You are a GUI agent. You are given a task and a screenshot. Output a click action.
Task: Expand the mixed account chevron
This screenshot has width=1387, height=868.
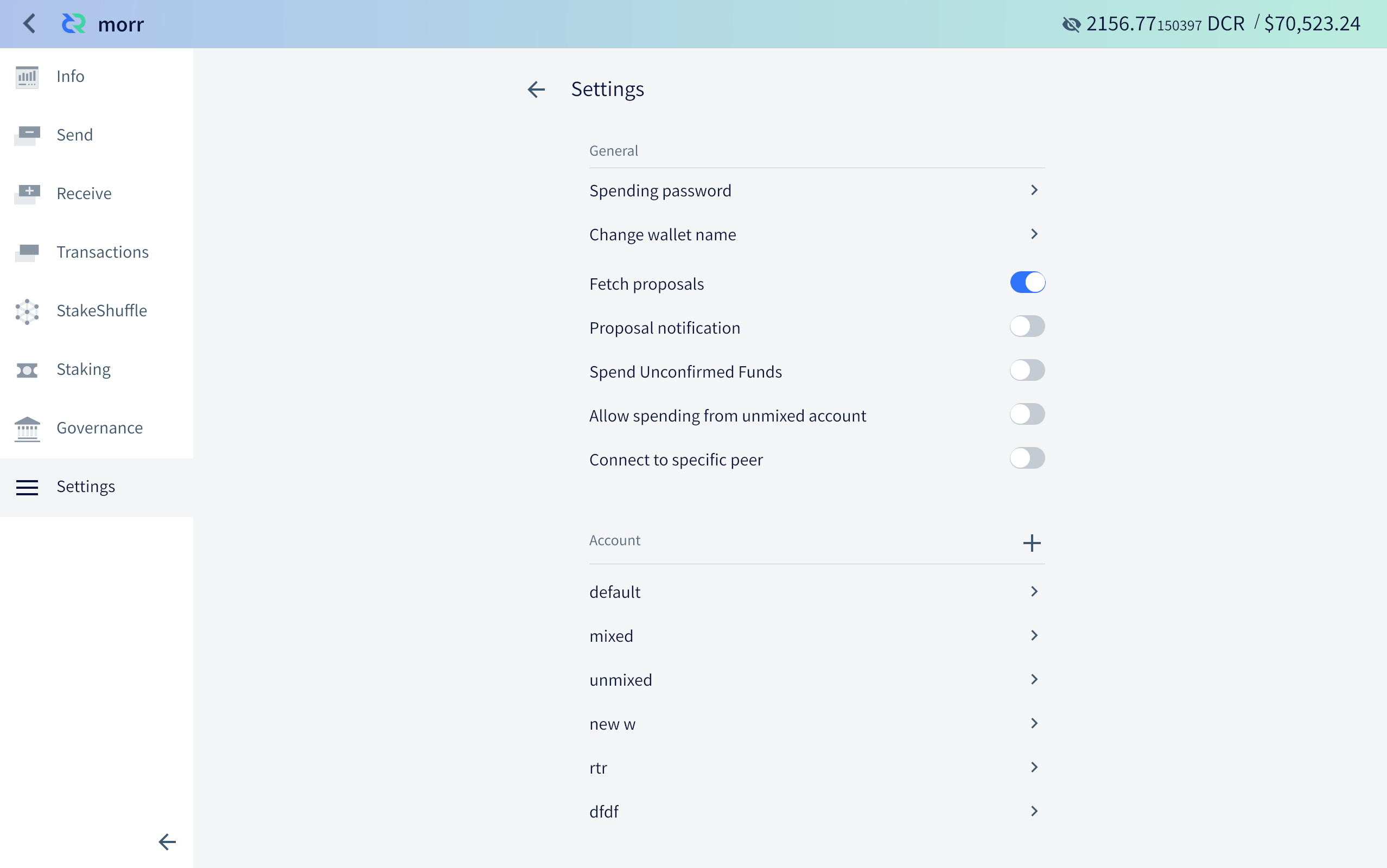[1034, 635]
